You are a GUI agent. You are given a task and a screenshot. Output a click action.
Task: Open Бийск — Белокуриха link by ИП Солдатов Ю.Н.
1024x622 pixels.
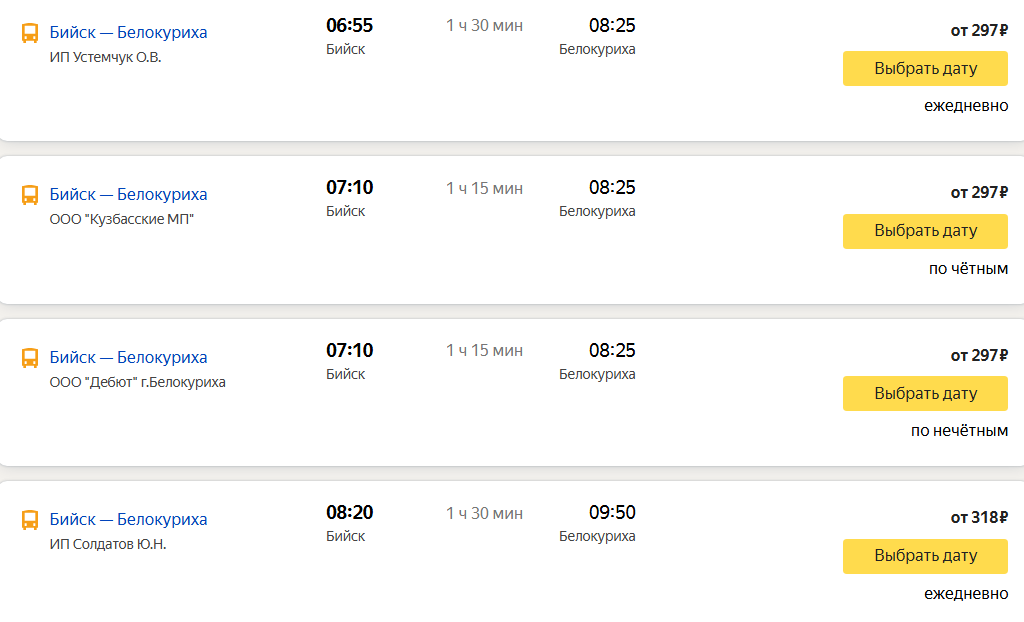(x=128, y=519)
